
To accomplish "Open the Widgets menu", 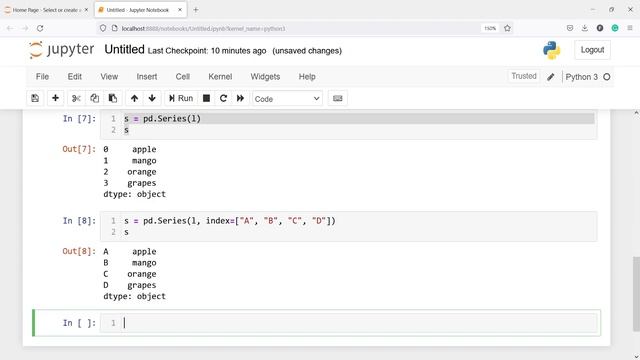I will (265, 77).
